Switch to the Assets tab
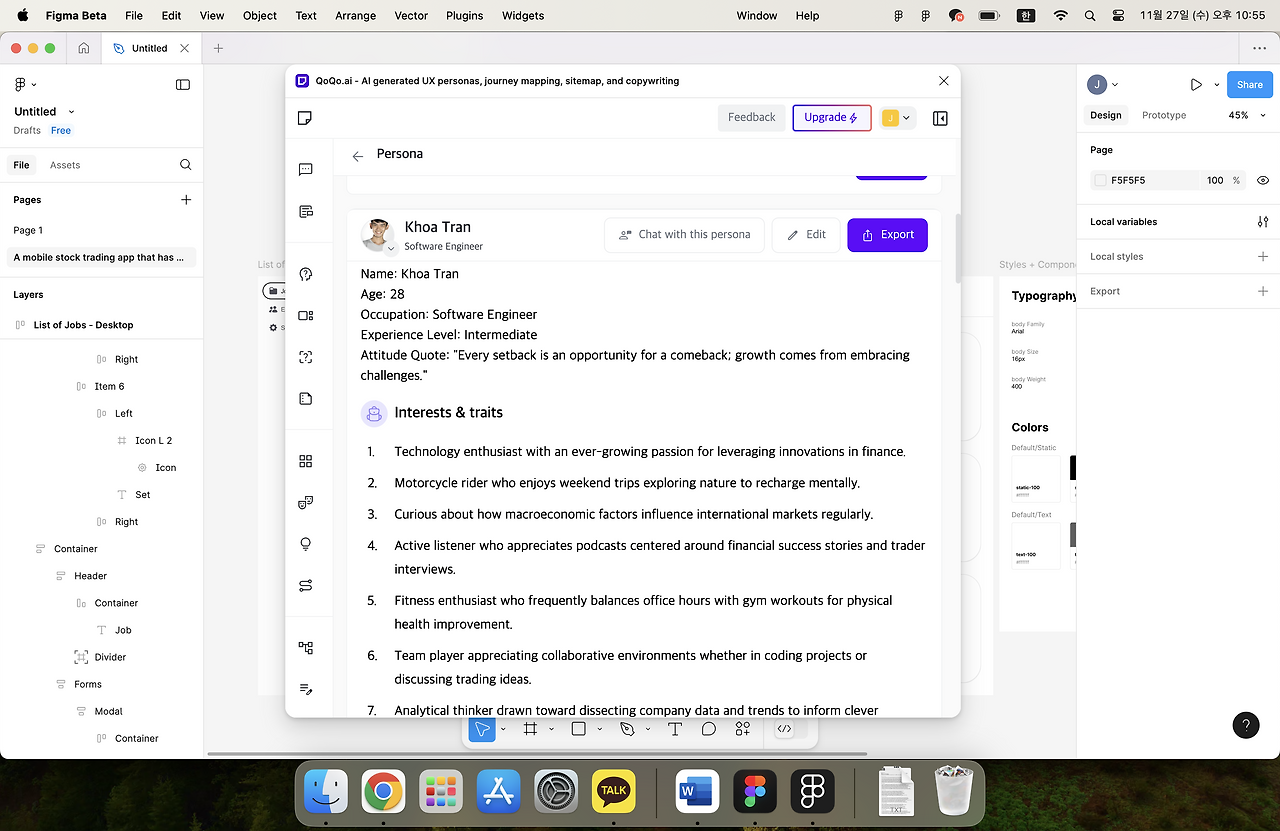The image size is (1280, 831). (65, 165)
